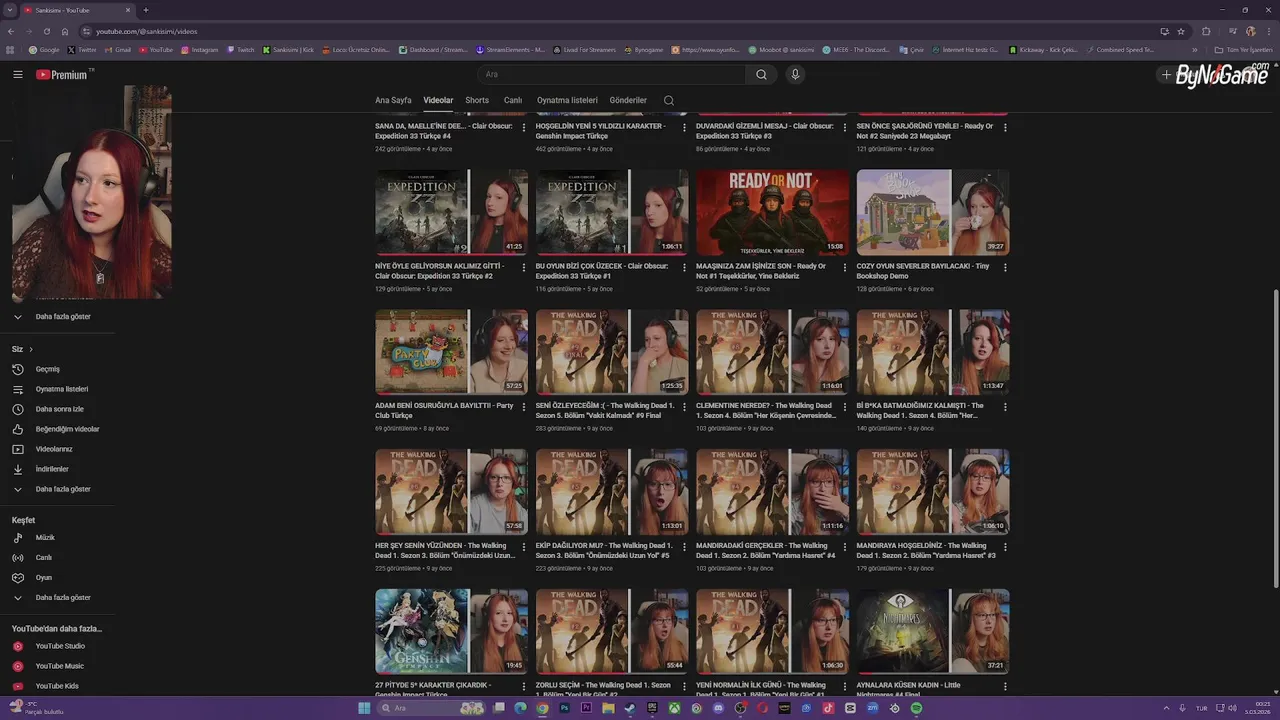Open Tiny Bookshop Demo video thumbnail
1280x720 pixels.
tap(932, 212)
